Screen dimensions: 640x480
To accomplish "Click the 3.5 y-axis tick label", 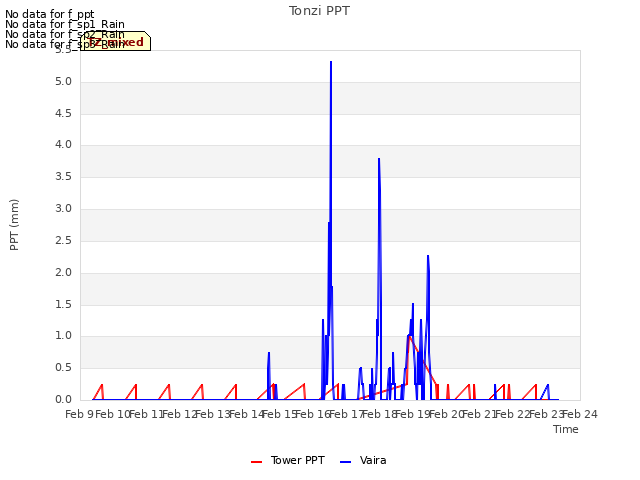I will click(63, 177).
